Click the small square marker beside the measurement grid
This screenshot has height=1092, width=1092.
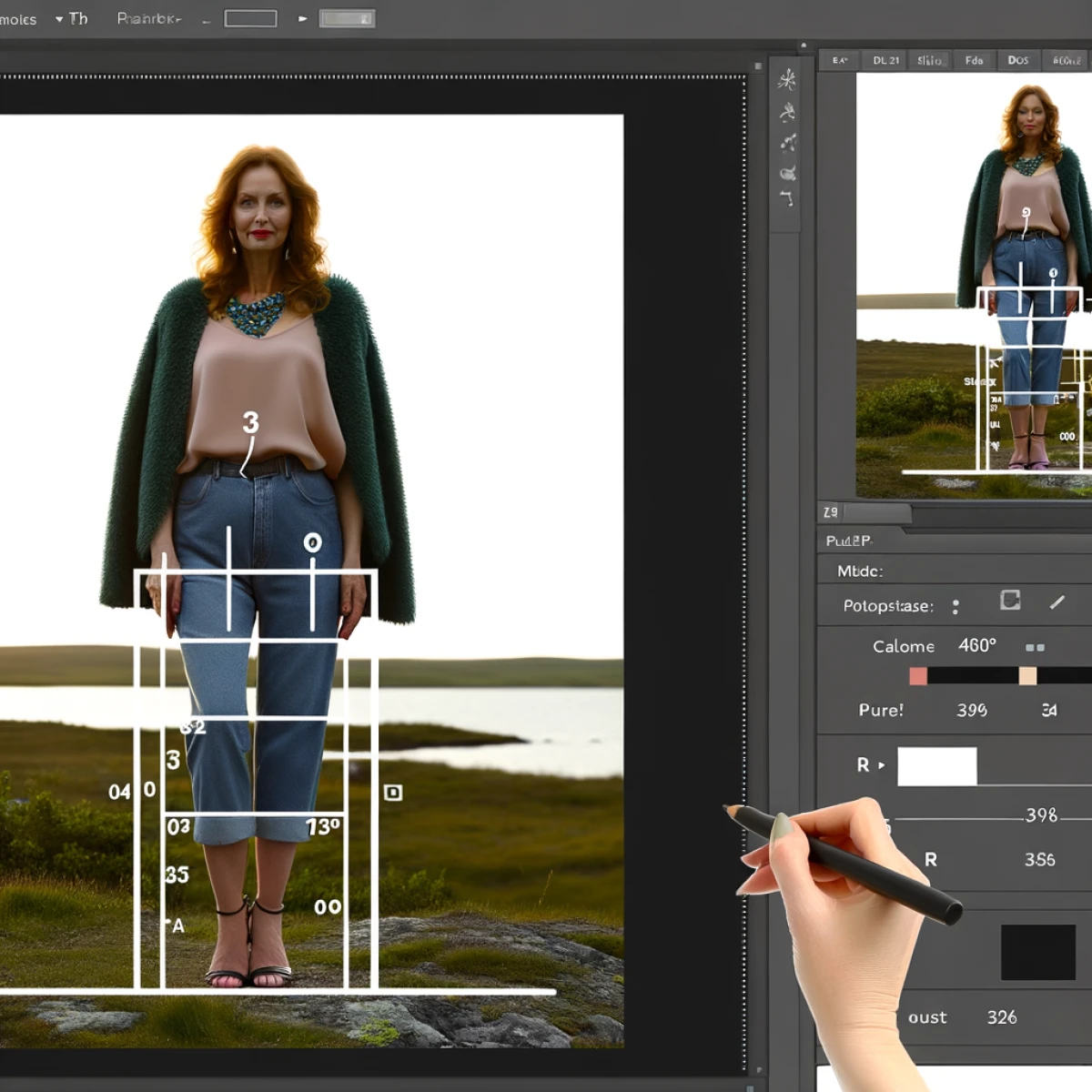pos(392,793)
